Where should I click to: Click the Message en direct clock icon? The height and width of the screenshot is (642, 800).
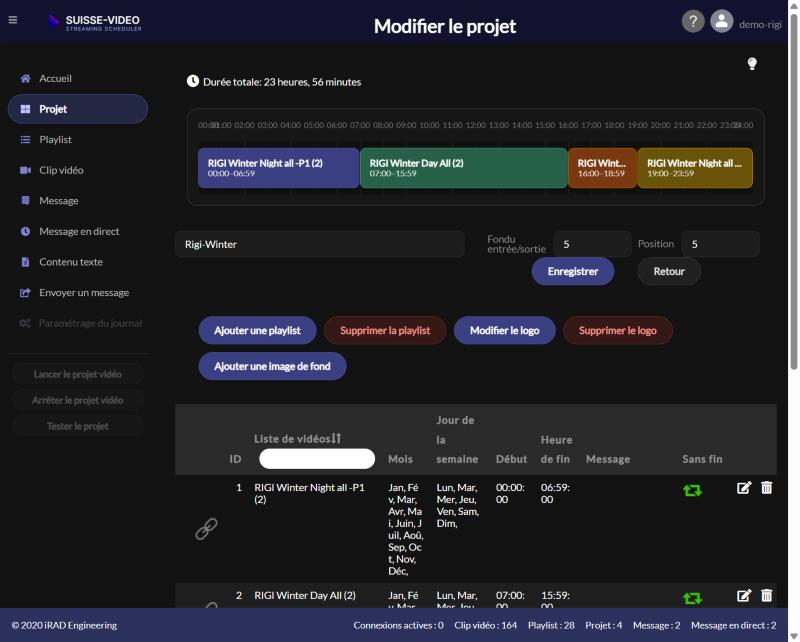[25, 232]
